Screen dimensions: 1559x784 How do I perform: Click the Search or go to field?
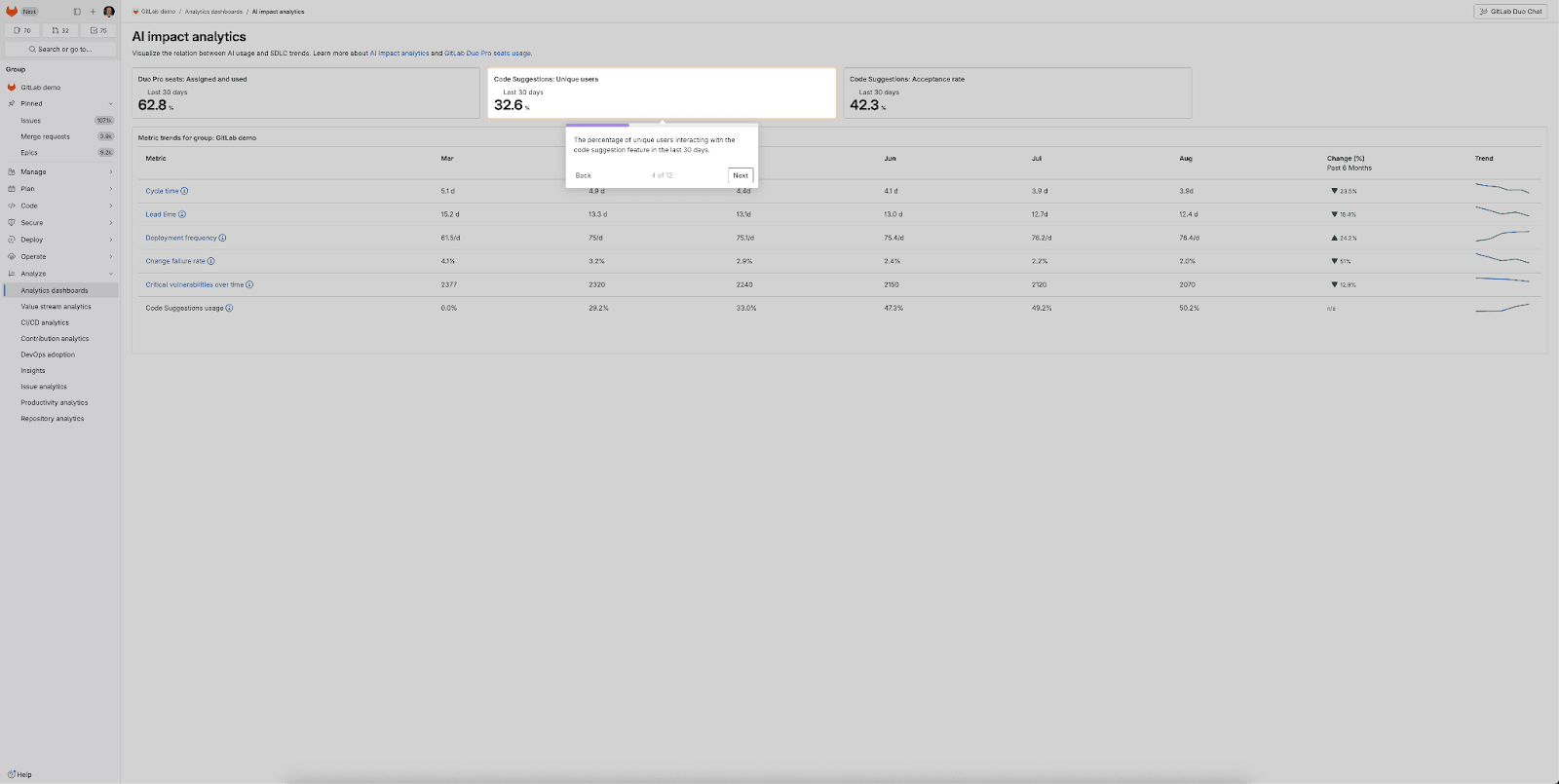(60, 49)
